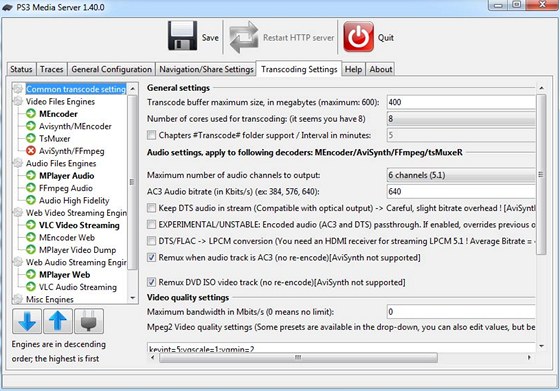
Task: Click gear icon of Video Files Engines
Action: pos(18,101)
